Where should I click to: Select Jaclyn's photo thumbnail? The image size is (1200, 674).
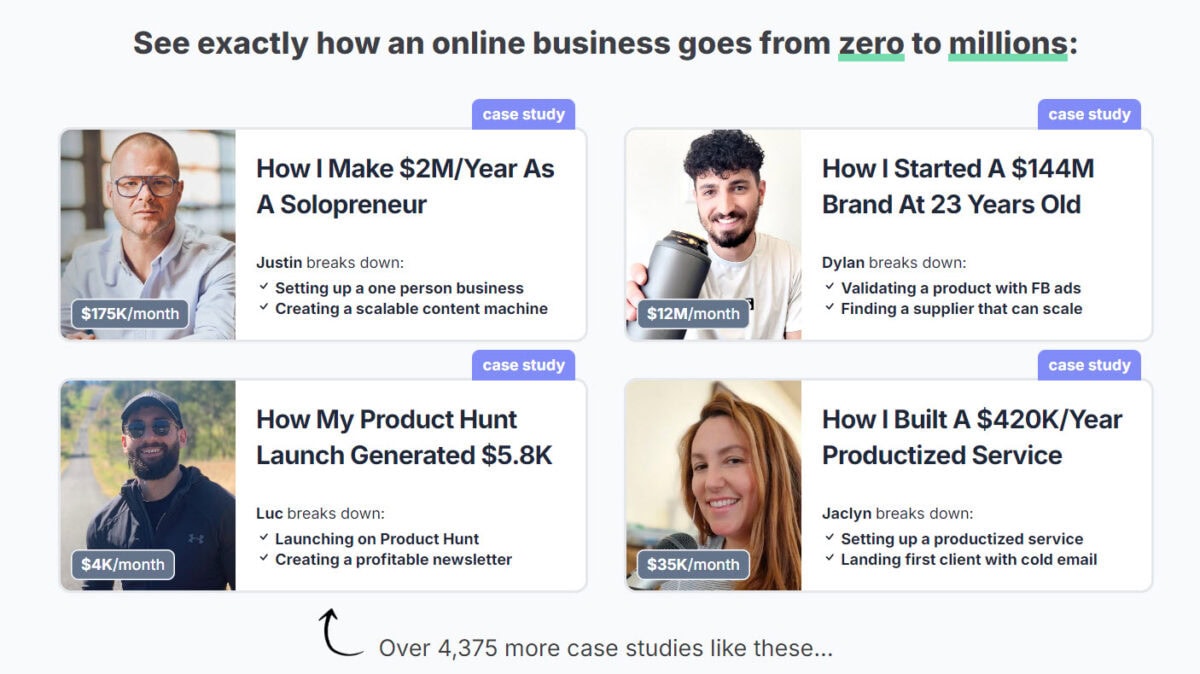pyautogui.click(x=714, y=485)
